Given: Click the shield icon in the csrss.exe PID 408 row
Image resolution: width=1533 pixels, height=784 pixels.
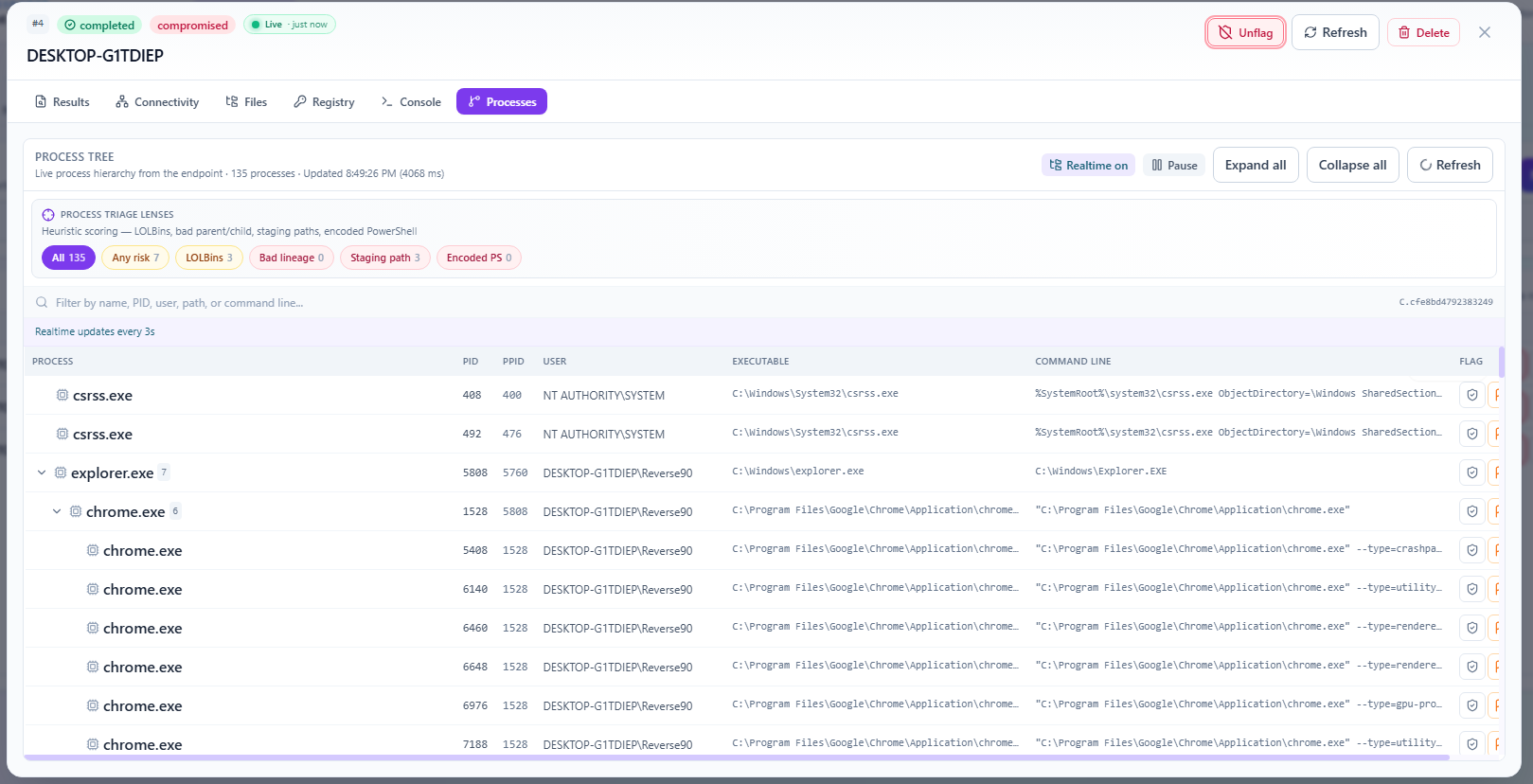Looking at the screenshot, I should [1471, 395].
